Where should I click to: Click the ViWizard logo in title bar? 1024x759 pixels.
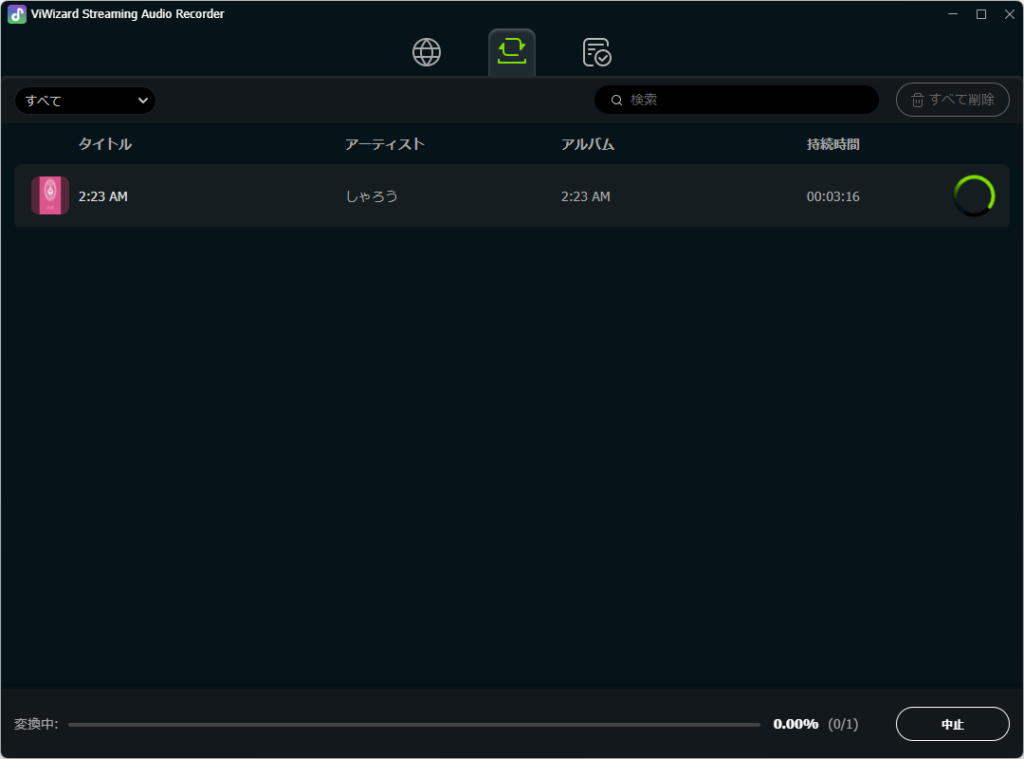pos(16,14)
